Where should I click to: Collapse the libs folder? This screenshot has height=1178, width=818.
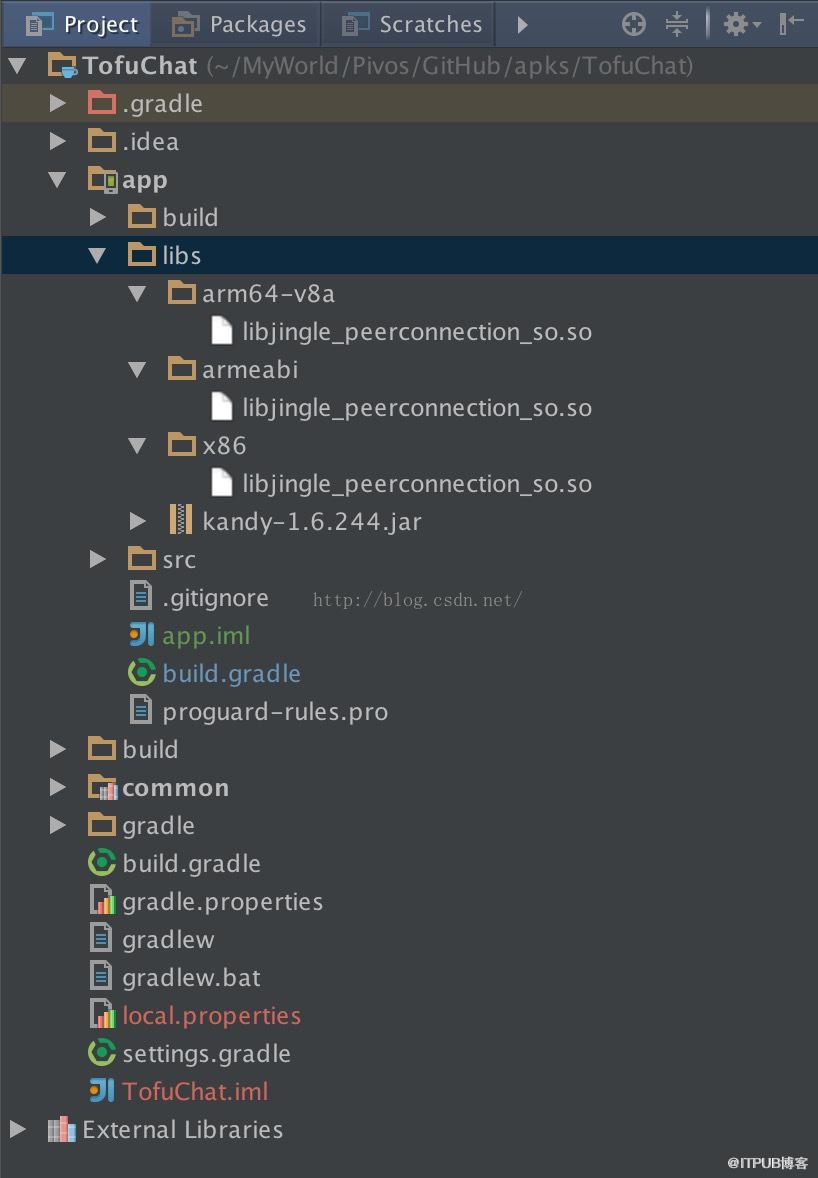97,255
